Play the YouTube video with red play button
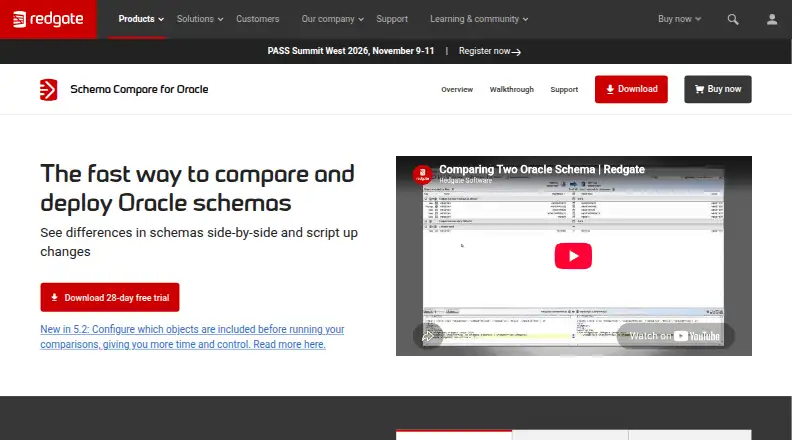800x440 pixels. (573, 256)
